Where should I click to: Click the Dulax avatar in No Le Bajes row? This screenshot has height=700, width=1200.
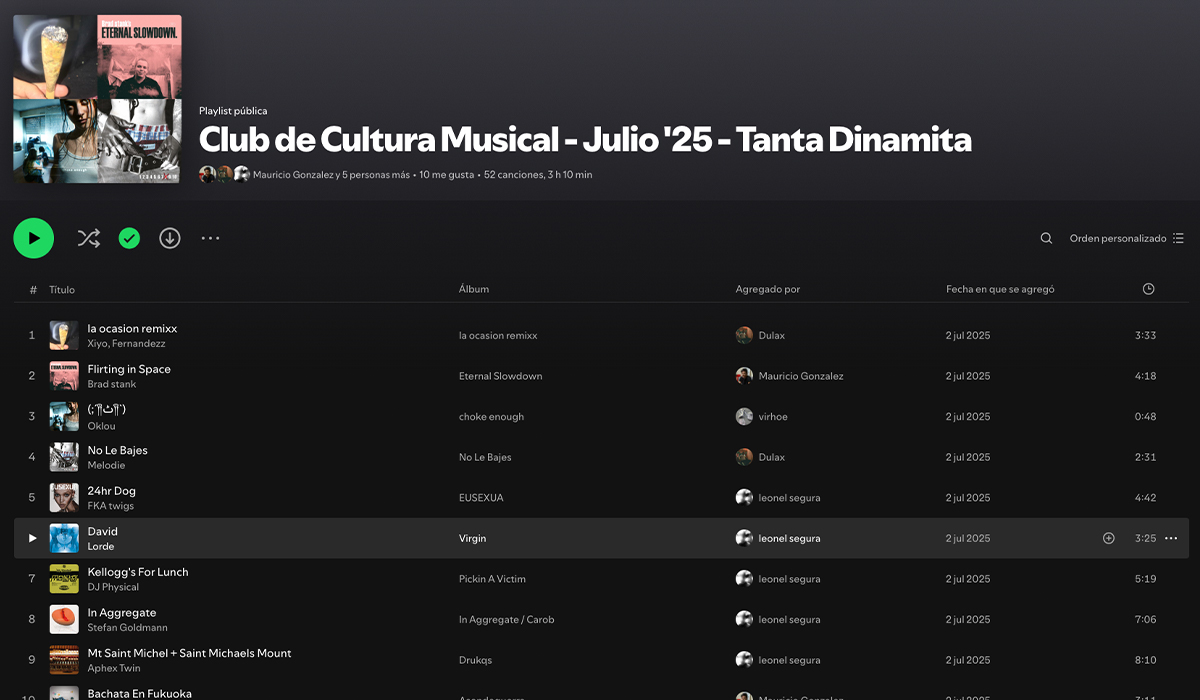[744, 457]
